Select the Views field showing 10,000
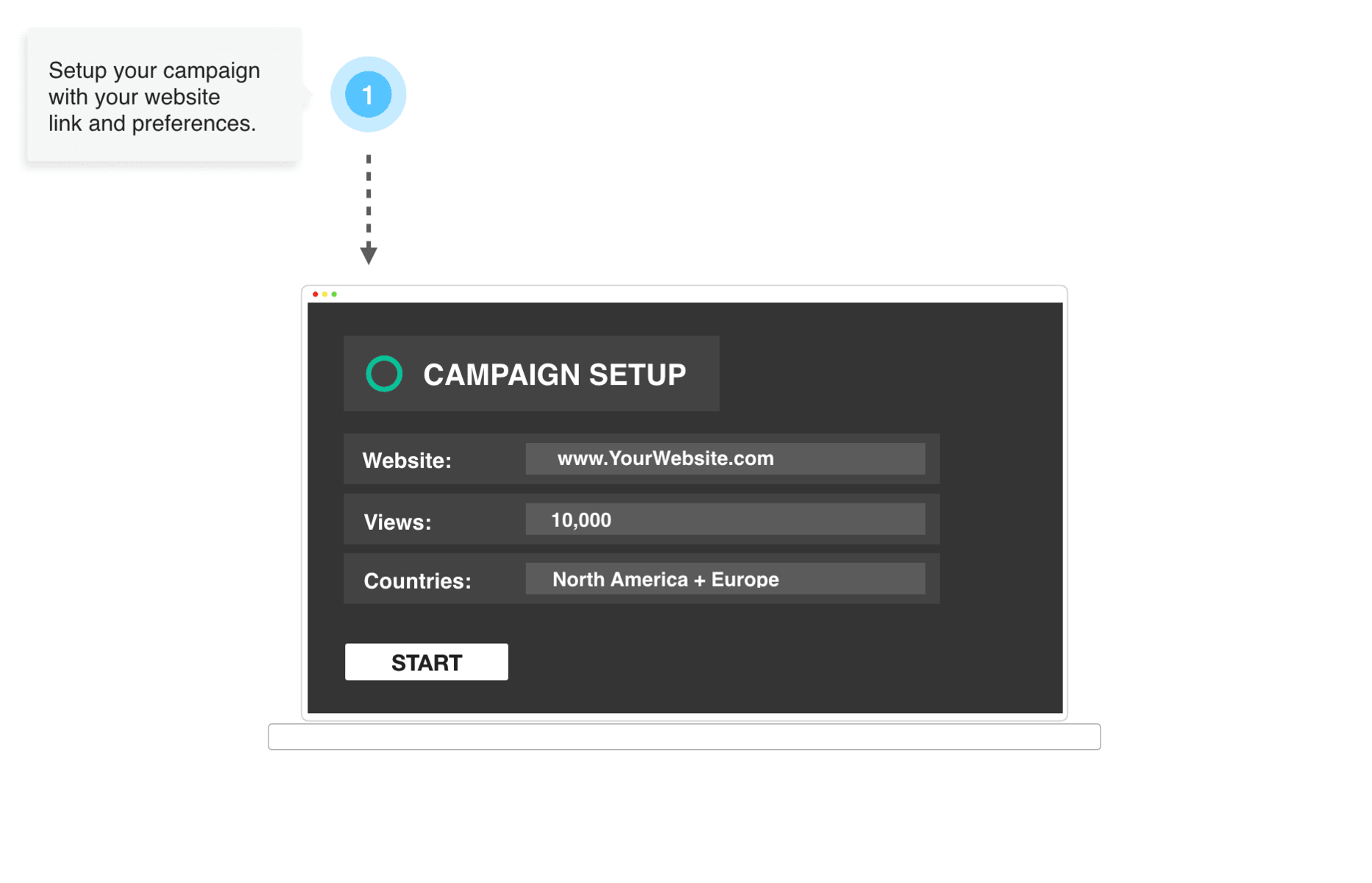This screenshot has height=883, width=1372. (x=725, y=519)
